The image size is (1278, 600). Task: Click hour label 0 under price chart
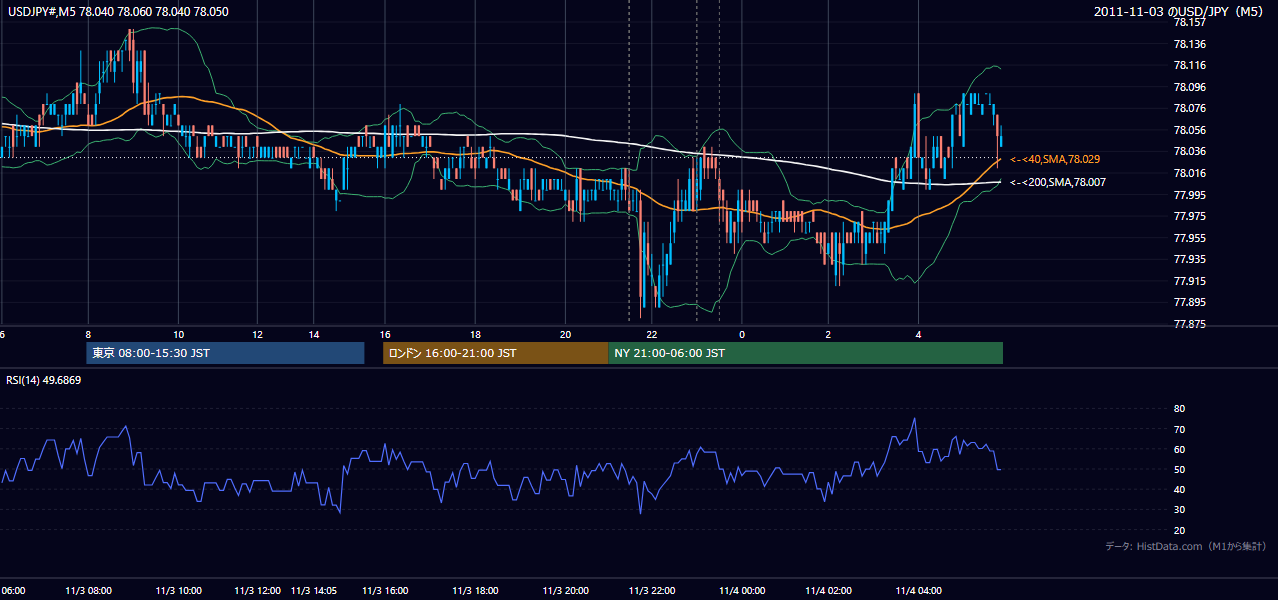coord(742,334)
